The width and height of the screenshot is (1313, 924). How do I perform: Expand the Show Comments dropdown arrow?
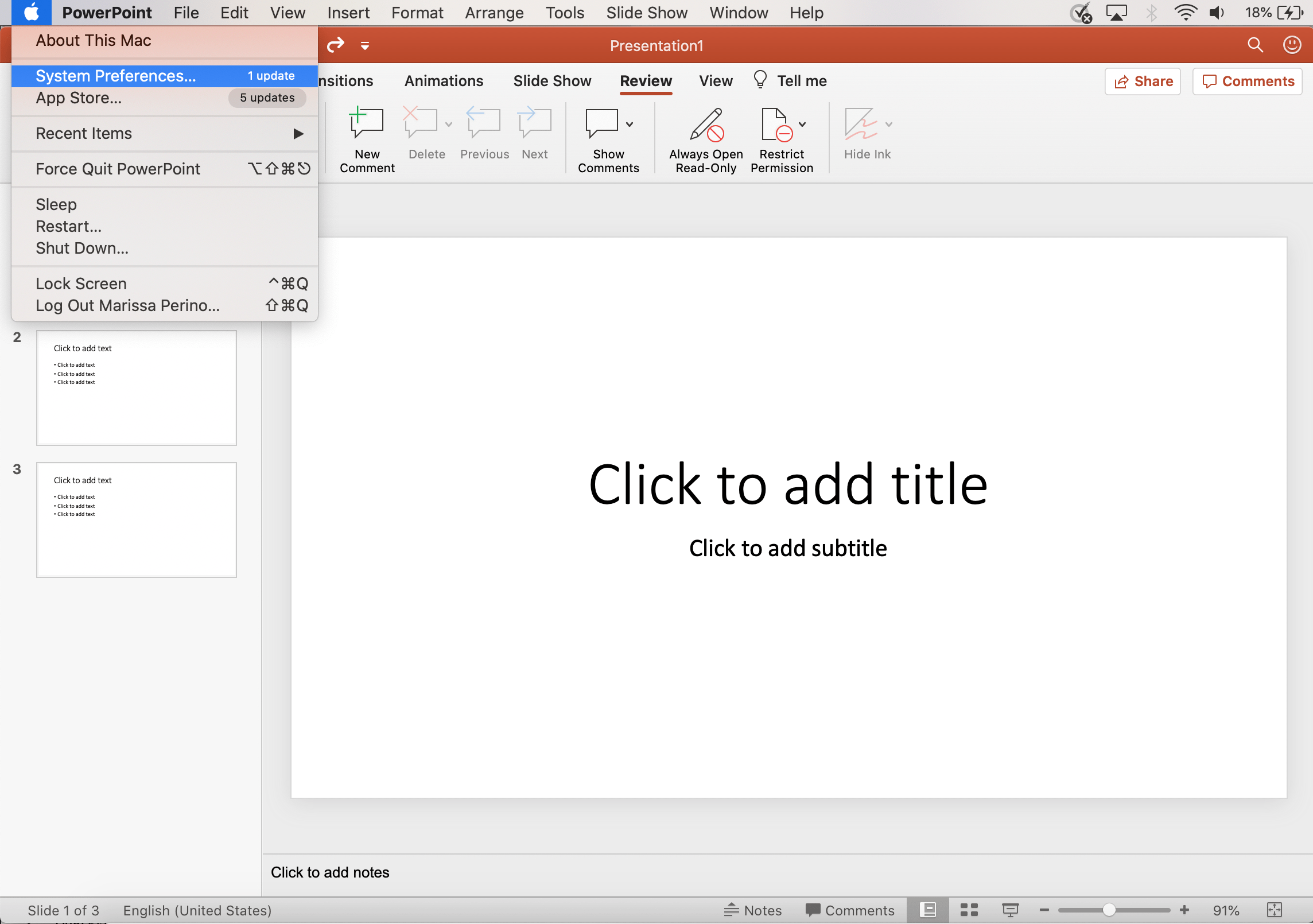630,125
